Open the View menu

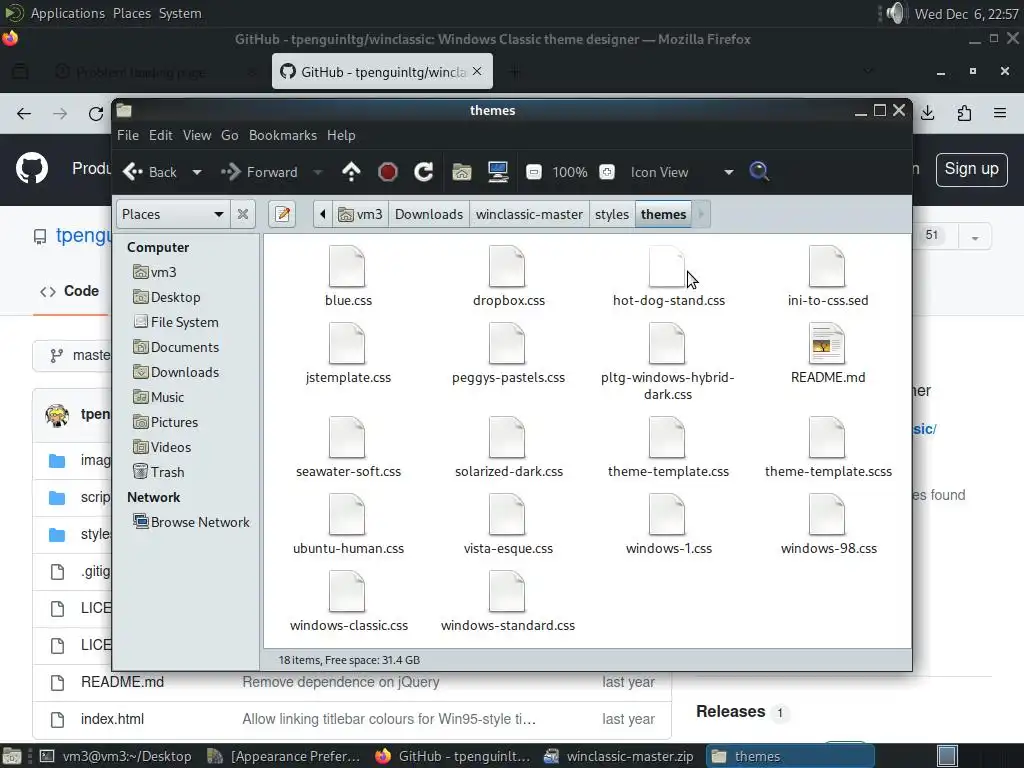197,135
